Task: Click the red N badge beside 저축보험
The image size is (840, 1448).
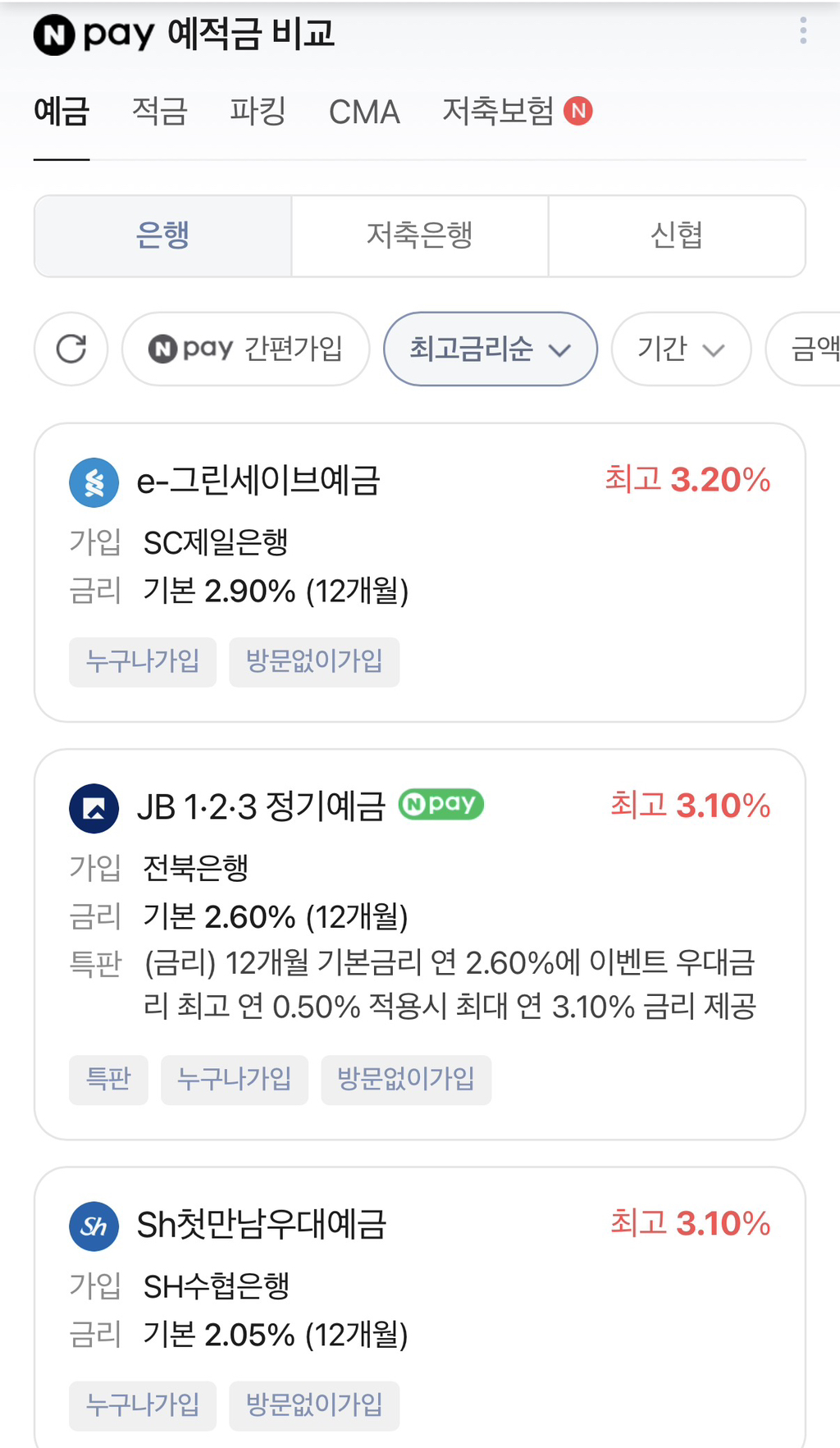Action: (578, 111)
